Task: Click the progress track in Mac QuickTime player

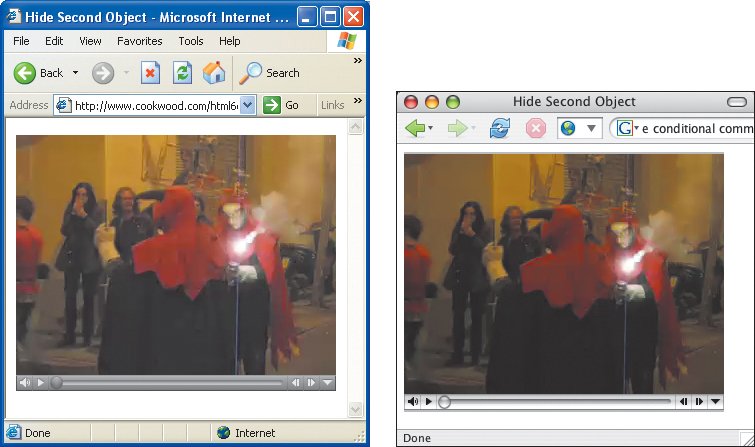Action: tap(555, 402)
